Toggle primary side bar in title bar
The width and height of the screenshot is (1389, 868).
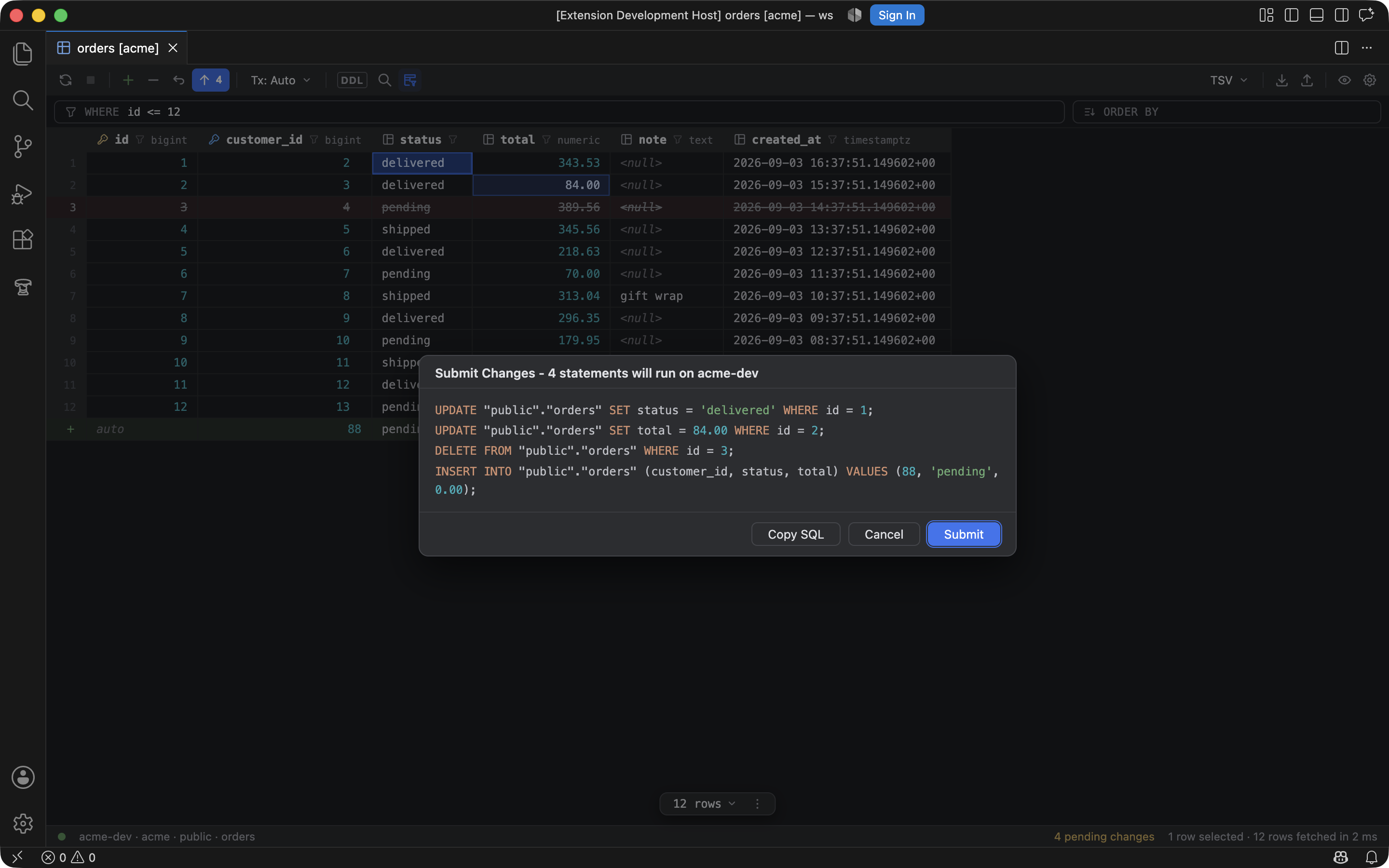[1292, 15]
